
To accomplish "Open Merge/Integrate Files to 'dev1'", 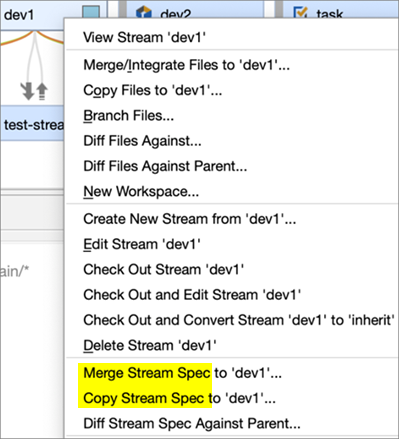I will tap(187, 65).
